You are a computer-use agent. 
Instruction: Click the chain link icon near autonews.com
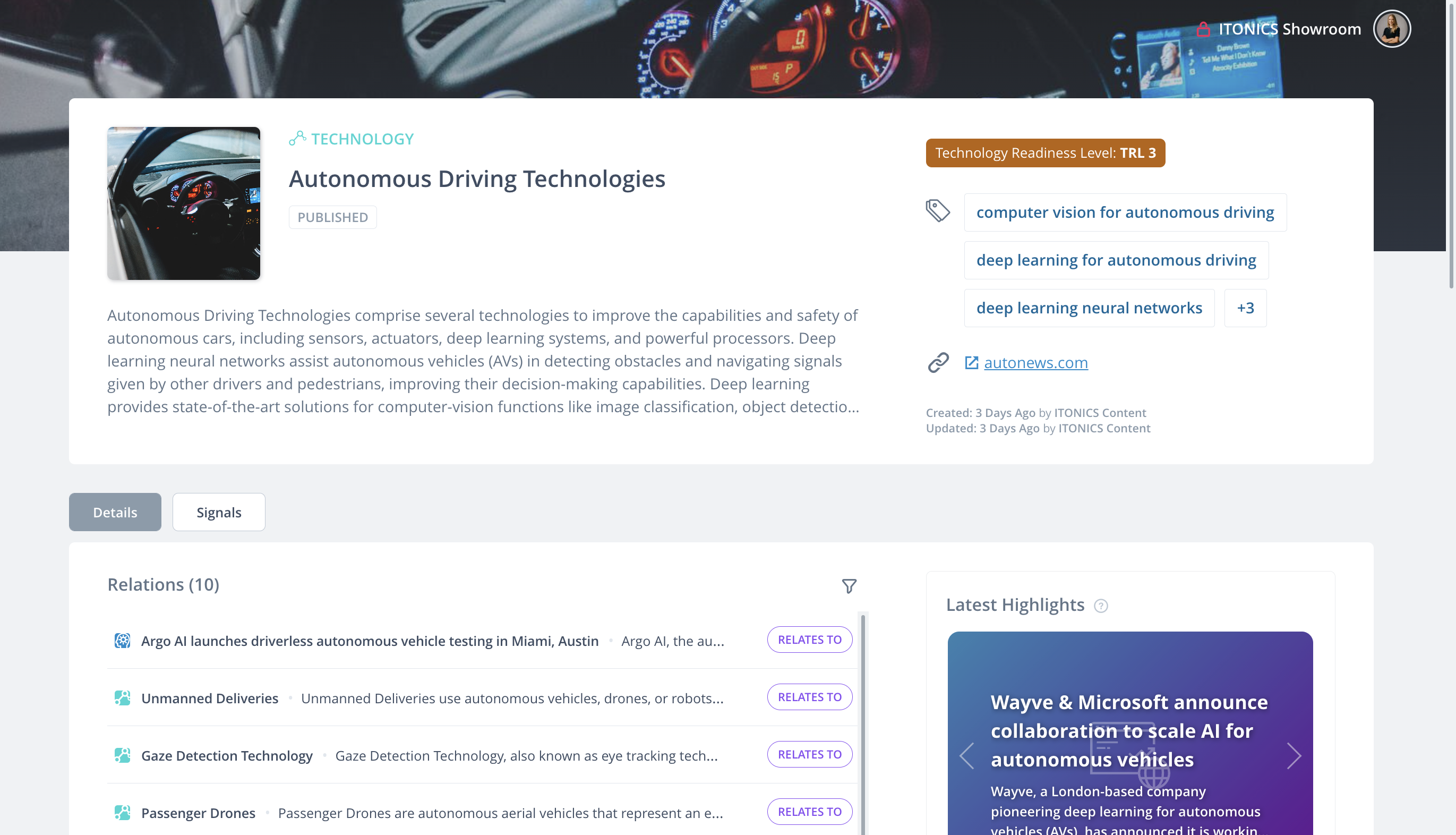[x=938, y=362]
